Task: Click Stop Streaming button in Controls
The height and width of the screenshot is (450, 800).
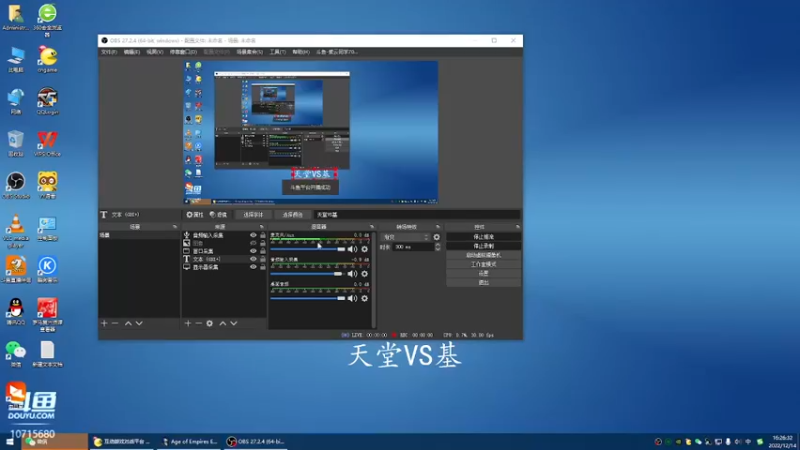Action: 483,237
